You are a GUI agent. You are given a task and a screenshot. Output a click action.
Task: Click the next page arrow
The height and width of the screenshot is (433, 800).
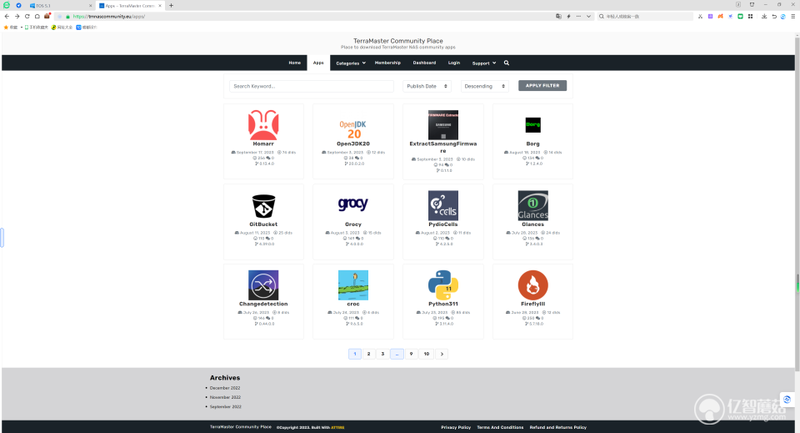pyautogui.click(x=442, y=353)
